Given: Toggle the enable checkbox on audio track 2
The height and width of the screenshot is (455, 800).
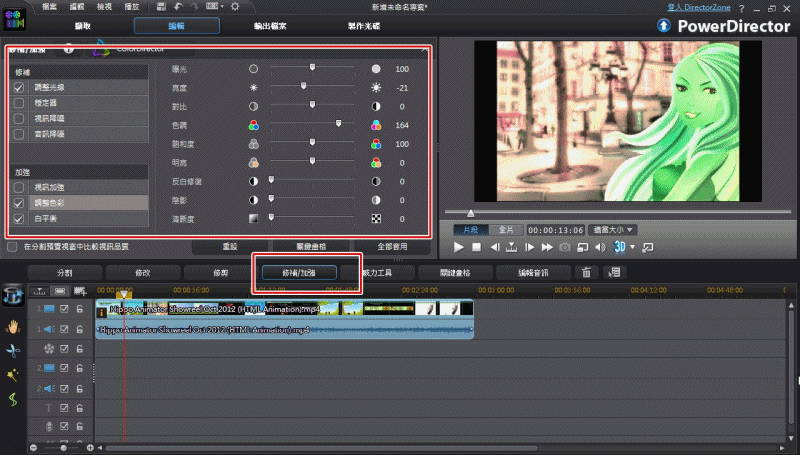Looking at the screenshot, I should [x=64, y=388].
